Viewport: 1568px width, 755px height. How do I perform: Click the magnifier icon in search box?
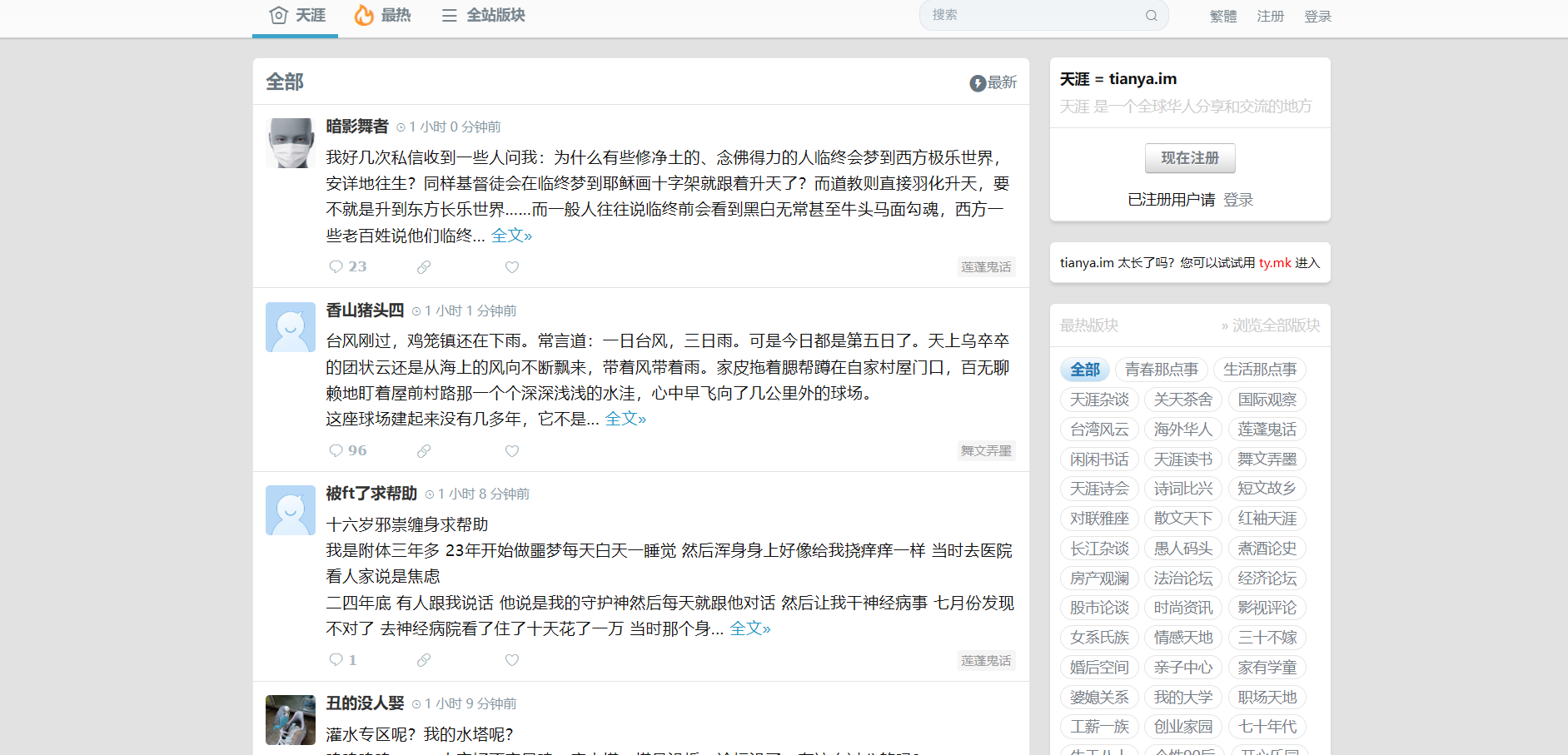coord(1151,16)
